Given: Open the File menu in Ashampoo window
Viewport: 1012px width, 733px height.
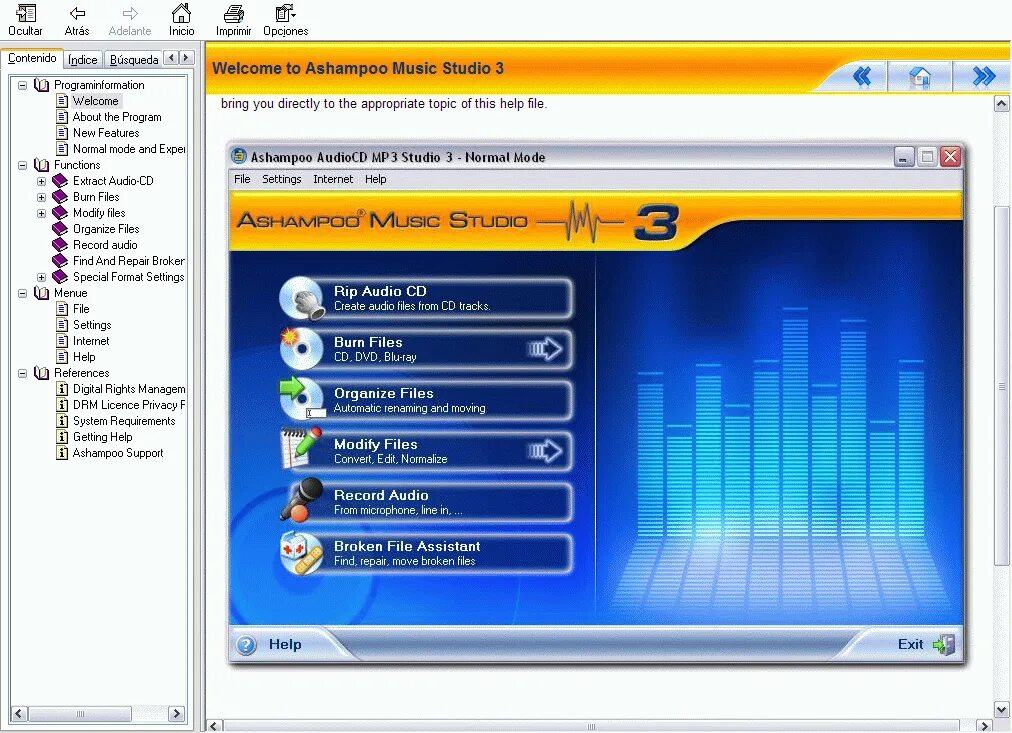Looking at the screenshot, I should [242, 179].
